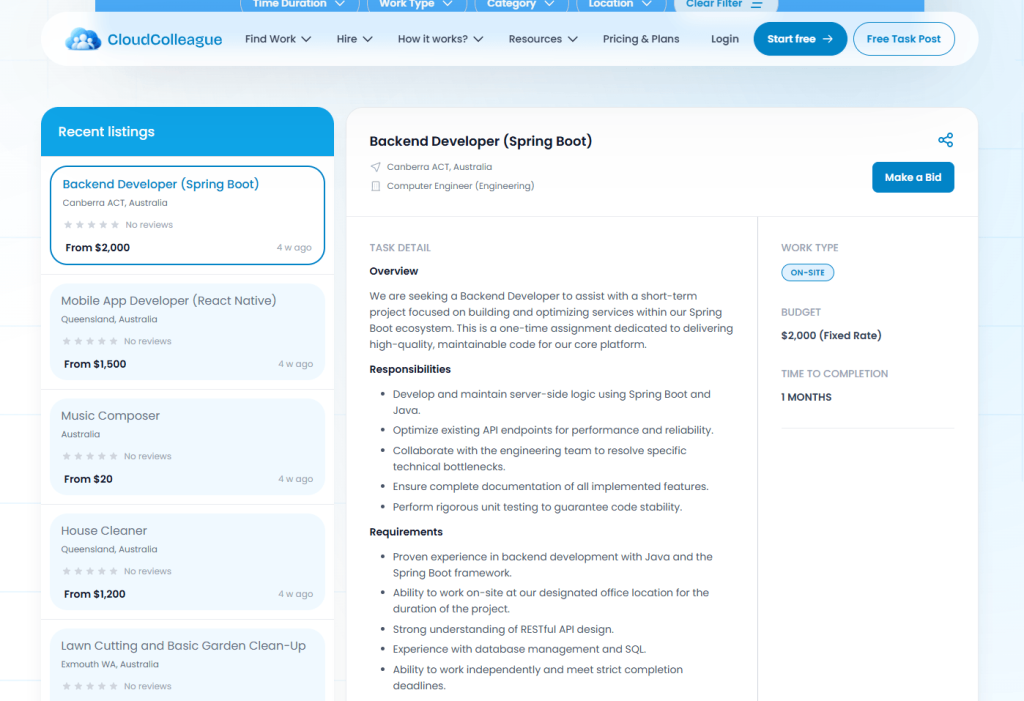Click the ON-SITE work type badge
This screenshot has height=701, width=1024.
click(807, 272)
